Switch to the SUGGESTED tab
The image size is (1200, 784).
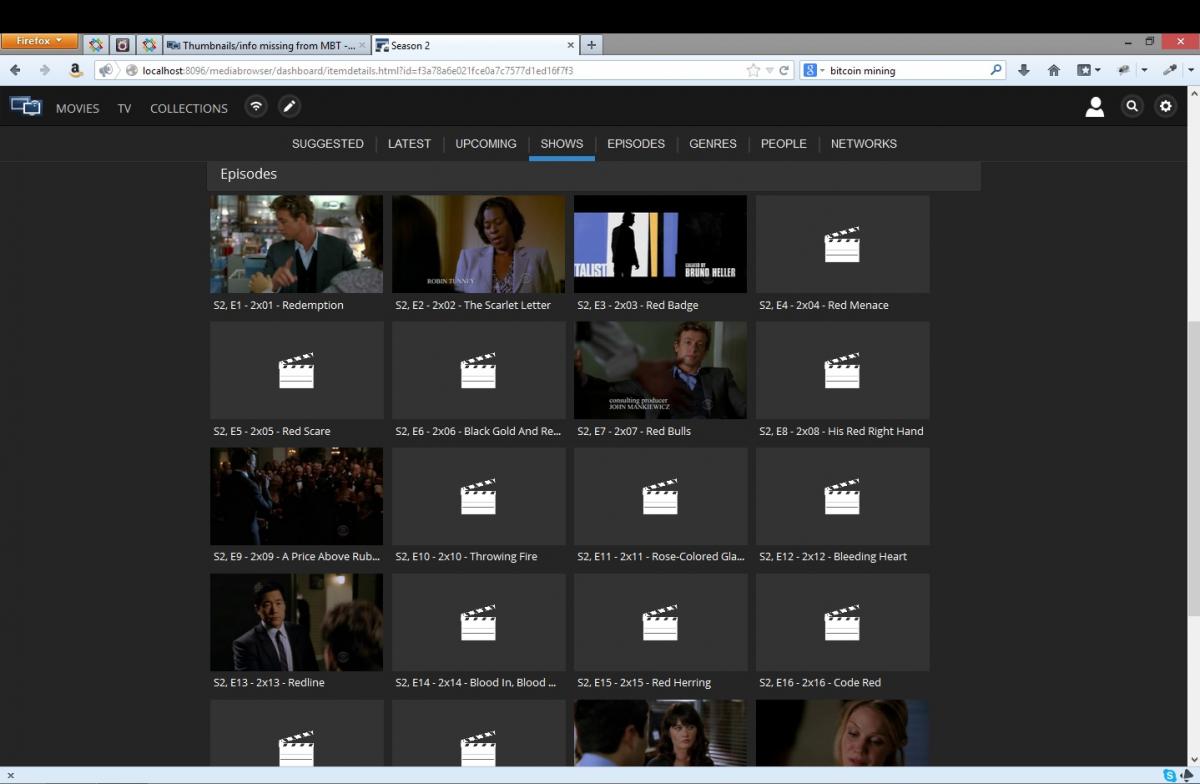pyautogui.click(x=327, y=144)
